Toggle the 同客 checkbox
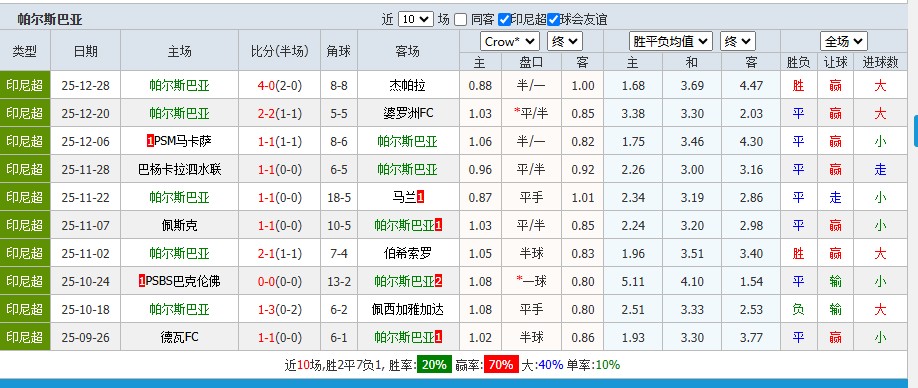 pyautogui.click(x=460, y=19)
